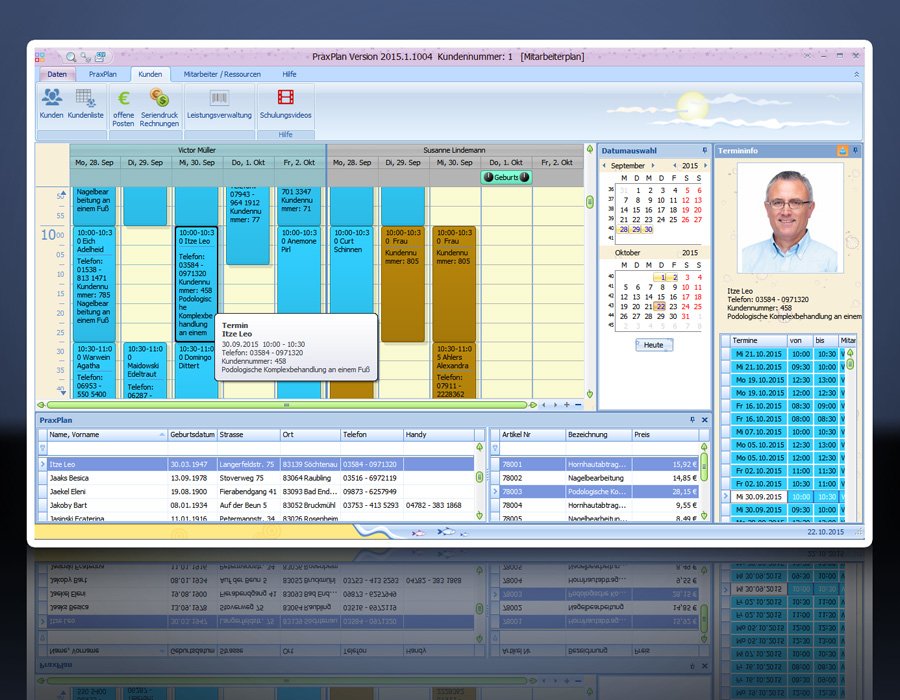Click customer photo in Termininfo
The image size is (900, 700).
(790, 217)
